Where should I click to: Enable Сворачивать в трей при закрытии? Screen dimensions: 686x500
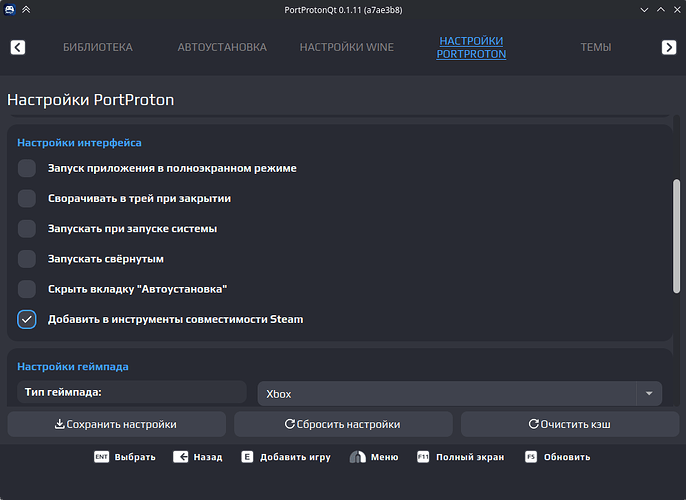click(x=27, y=199)
